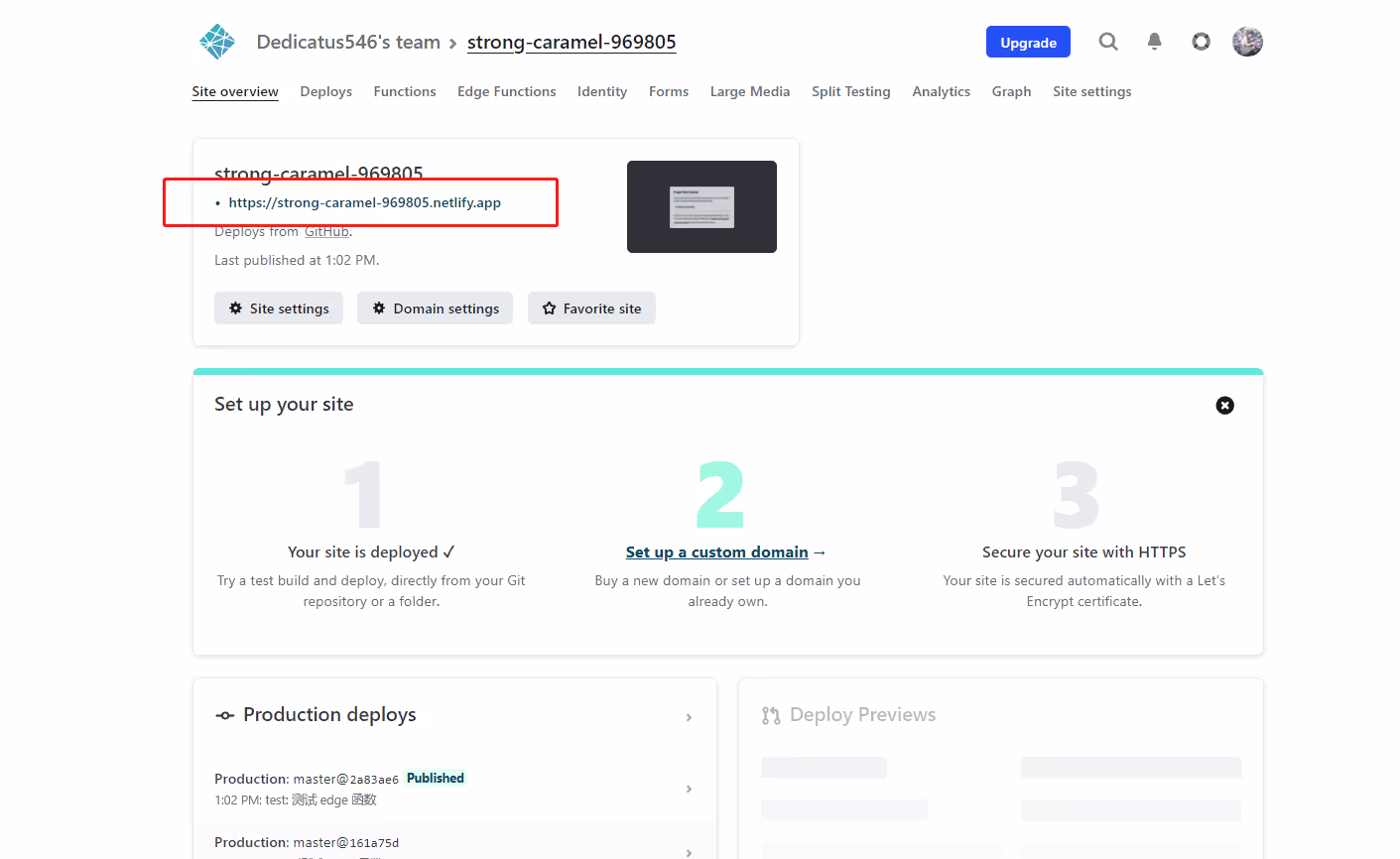The height and width of the screenshot is (859, 1400).
Task: Click the strong-caramel-969805 breadcrumb link
Action: (572, 42)
